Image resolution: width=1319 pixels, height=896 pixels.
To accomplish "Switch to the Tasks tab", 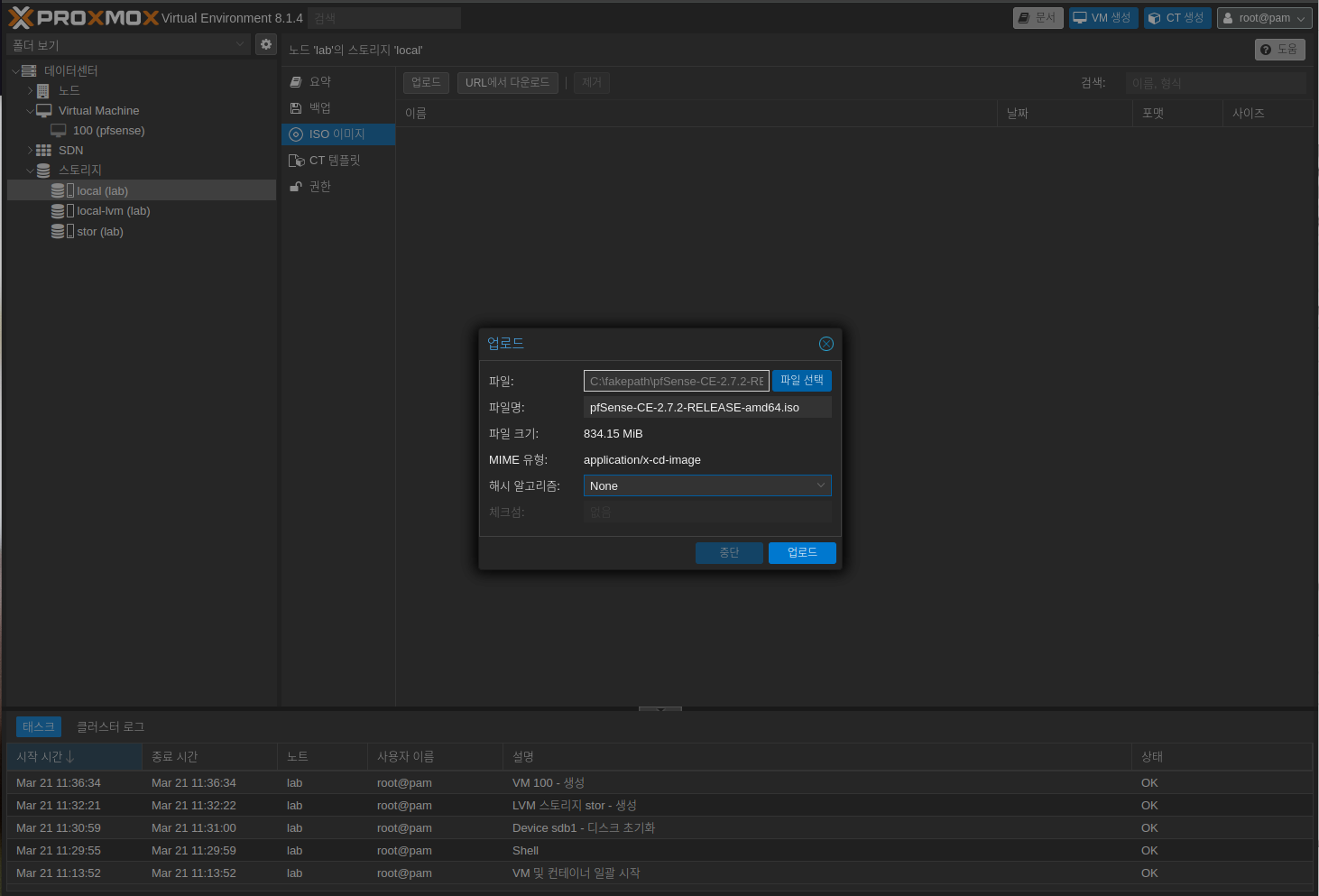I will click(39, 726).
